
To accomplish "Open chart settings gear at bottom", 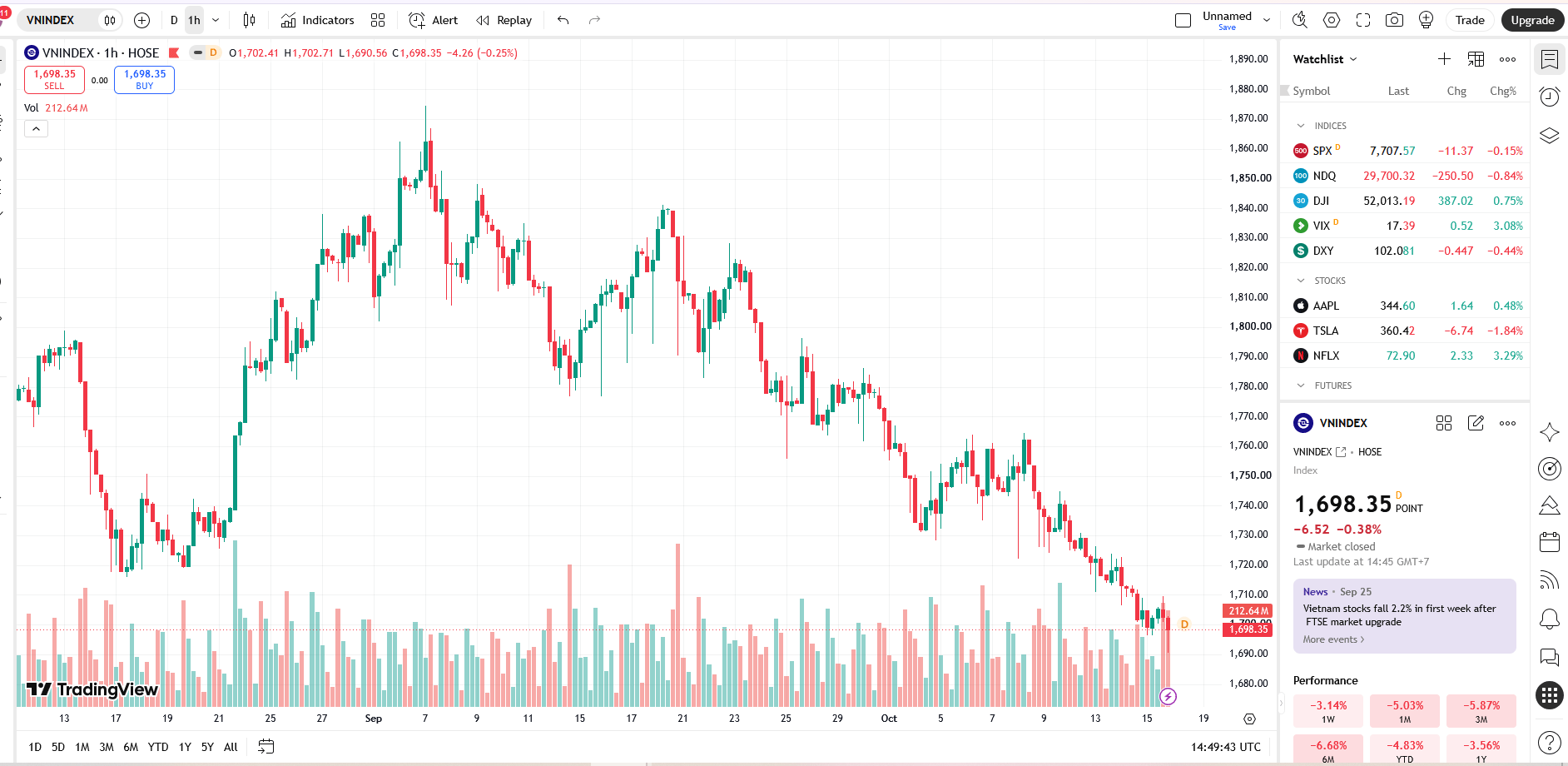I will pos(1249,719).
